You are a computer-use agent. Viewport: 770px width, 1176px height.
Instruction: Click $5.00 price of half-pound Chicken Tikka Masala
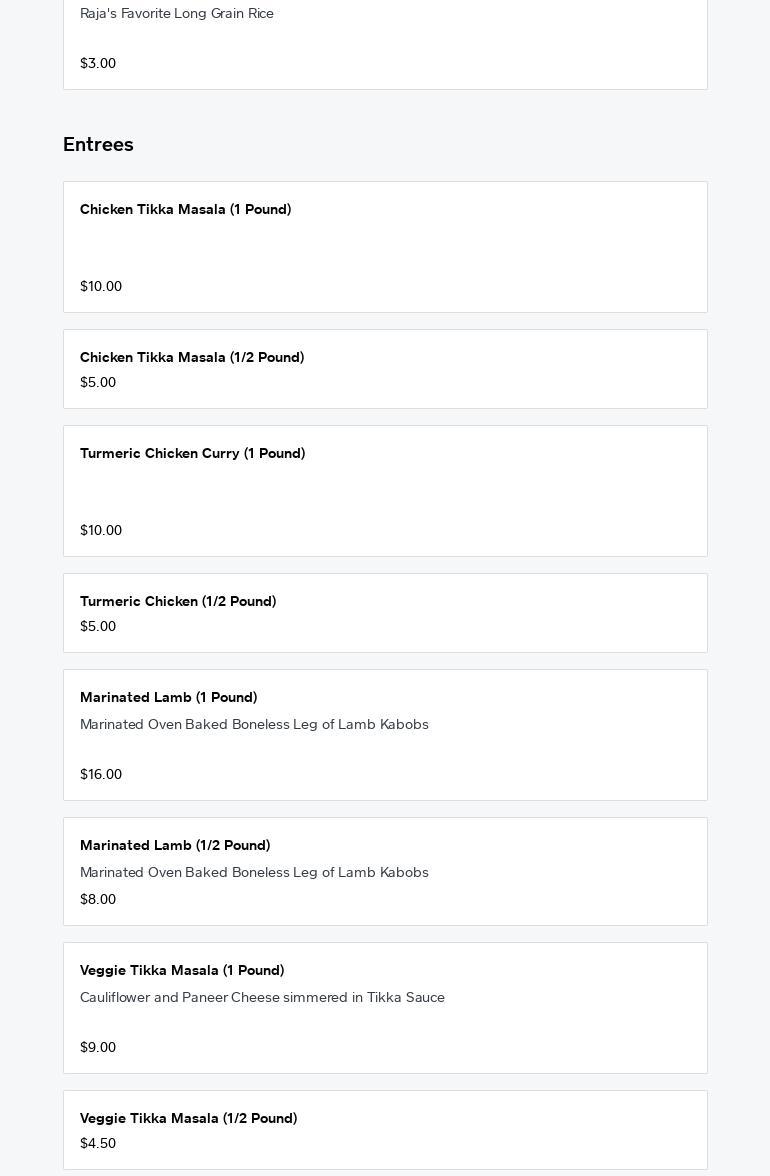pyautogui.click(x=98, y=383)
